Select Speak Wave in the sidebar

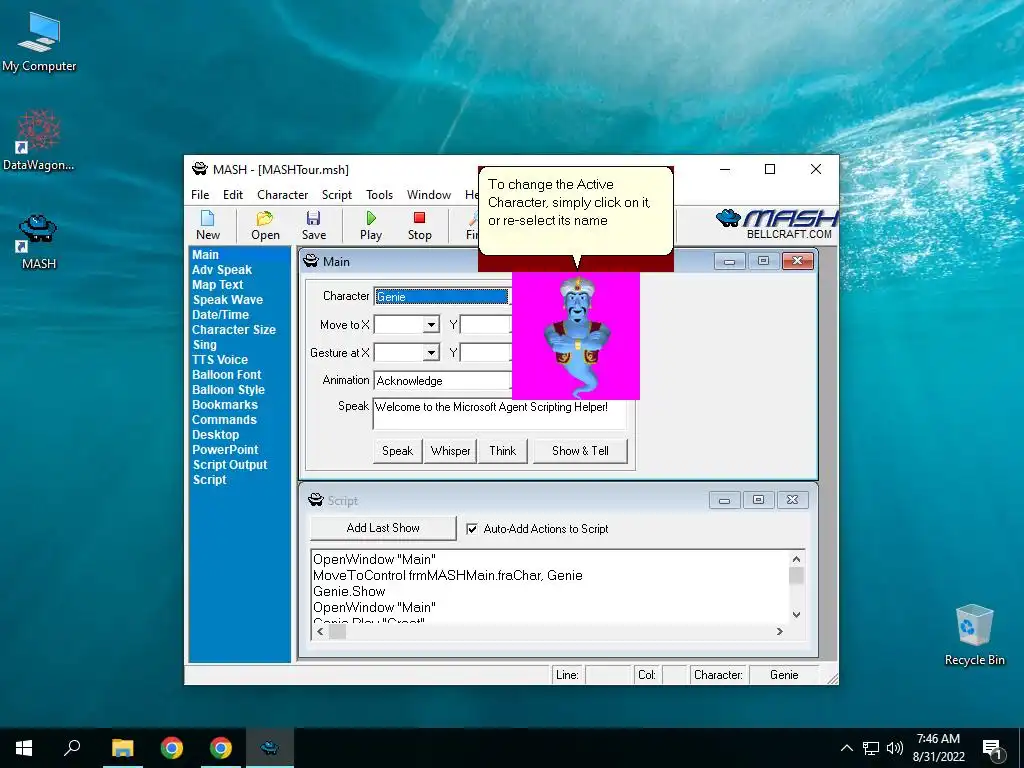(227, 300)
